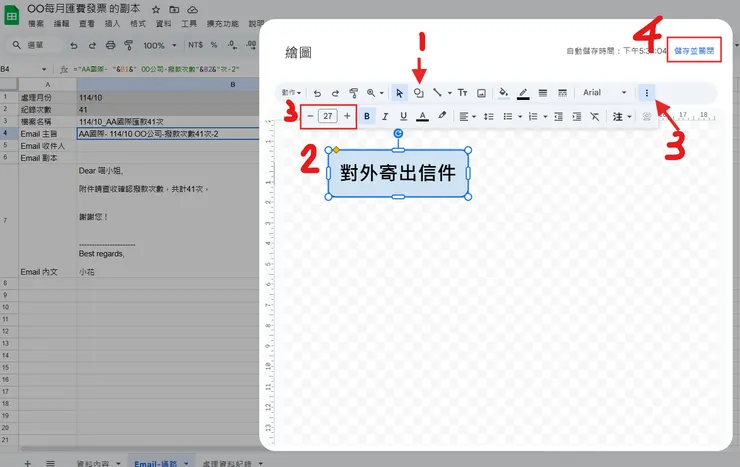Click paint format icon in drawing toolbar
Screen dimensions: 740x467
coord(353,93)
